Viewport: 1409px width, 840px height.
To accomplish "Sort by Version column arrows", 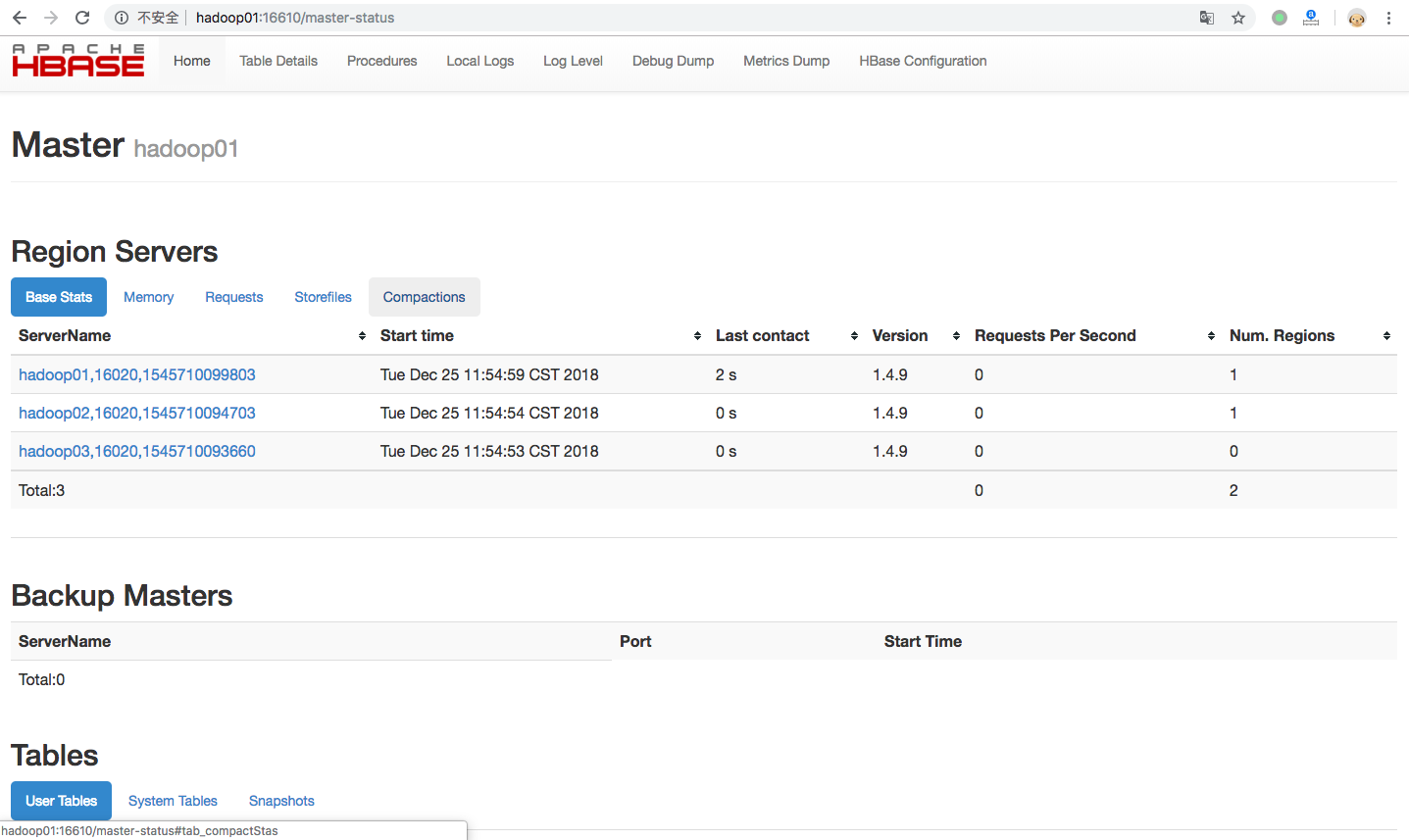I will pyautogui.click(x=956, y=336).
